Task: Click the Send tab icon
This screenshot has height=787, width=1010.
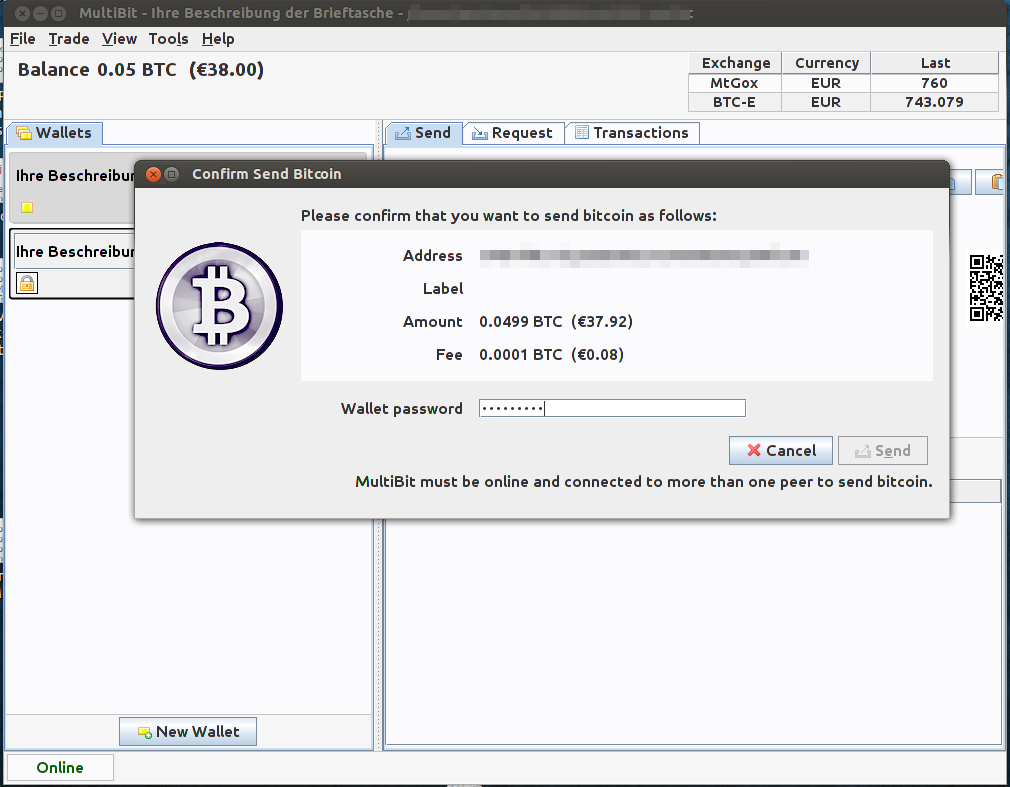Action: point(403,133)
